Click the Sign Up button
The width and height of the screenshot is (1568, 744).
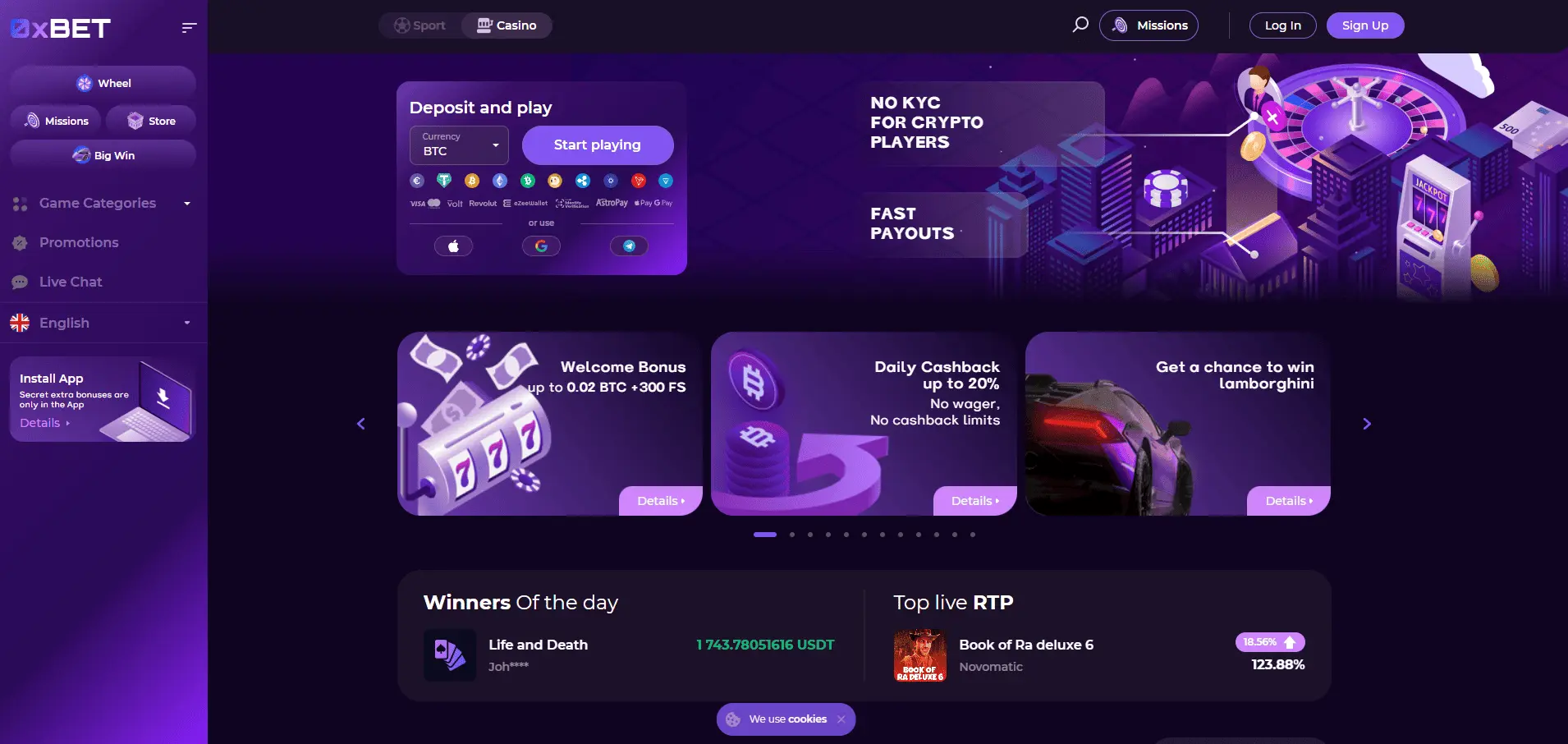tap(1365, 25)
